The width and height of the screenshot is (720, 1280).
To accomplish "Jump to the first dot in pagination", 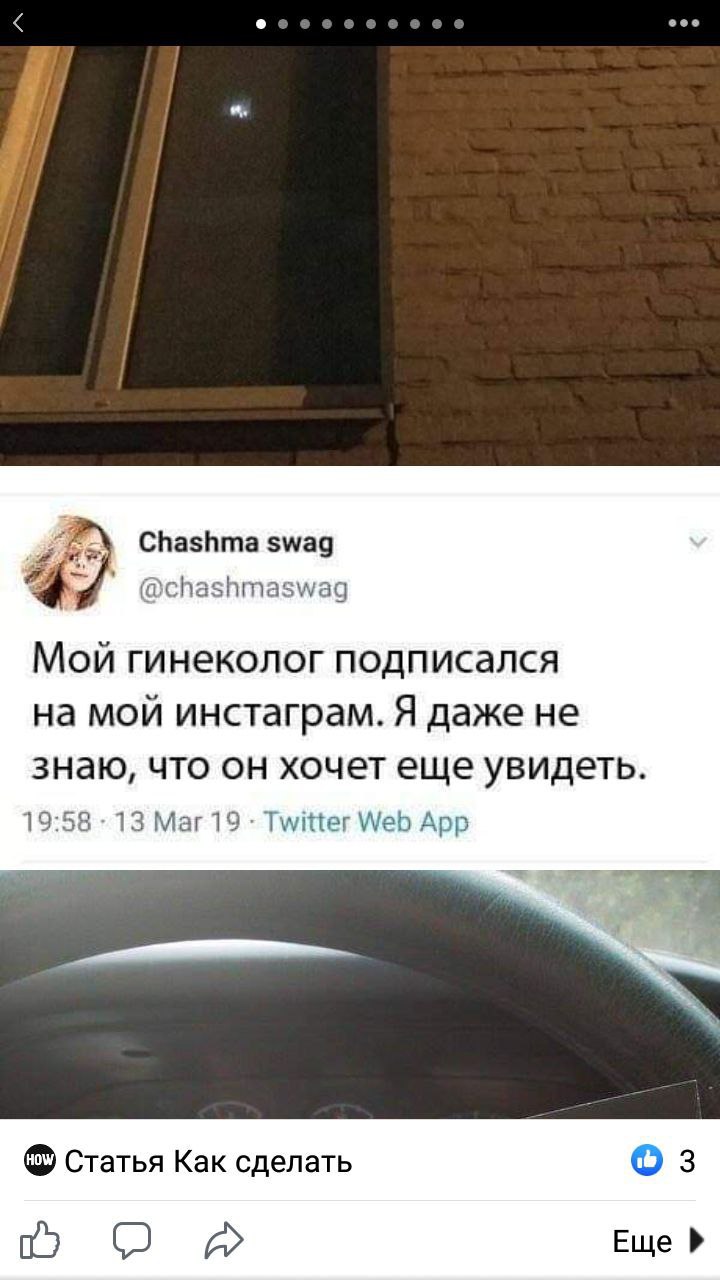I will click(x=261, y=23).
